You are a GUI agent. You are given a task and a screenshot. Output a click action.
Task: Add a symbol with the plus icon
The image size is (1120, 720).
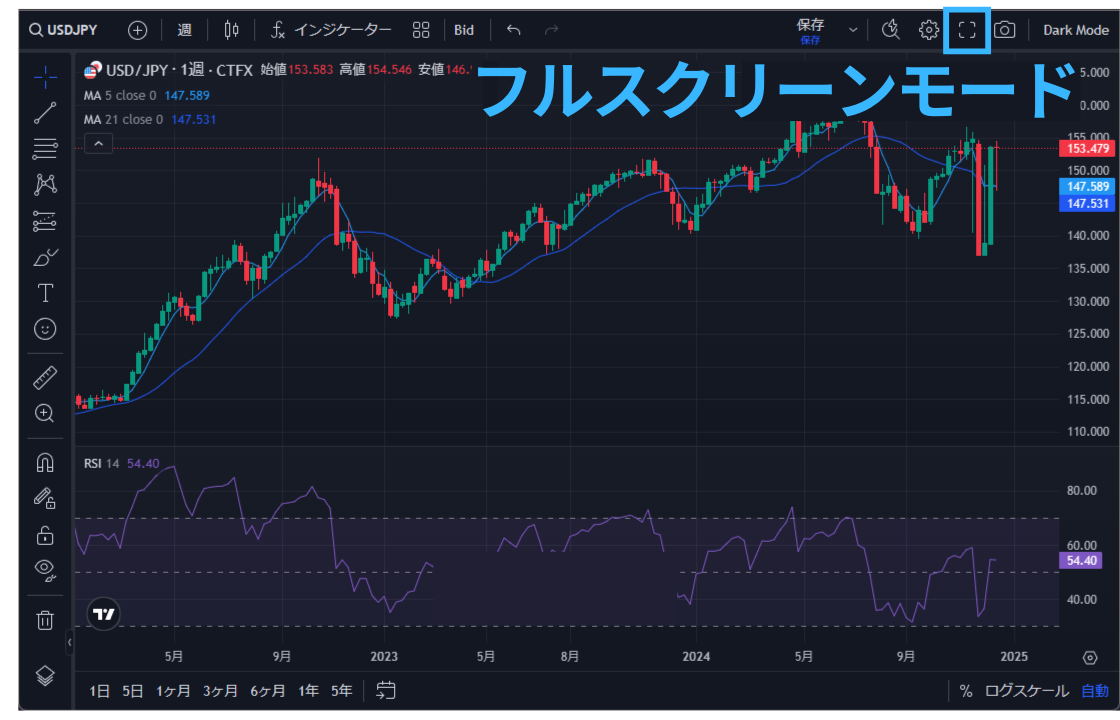click(137, 30)
